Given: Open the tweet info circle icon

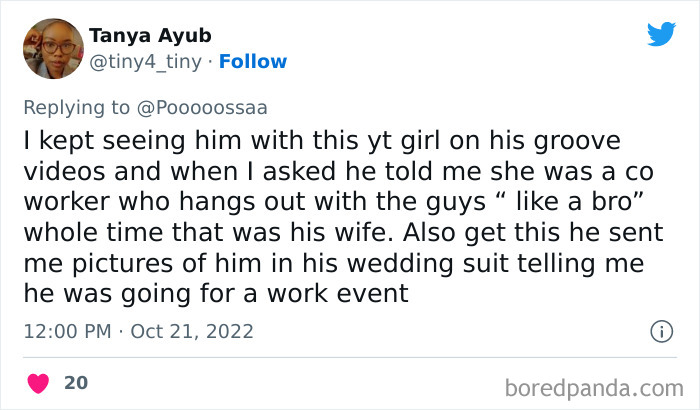Looking at the screenshot, I should 660,330.
